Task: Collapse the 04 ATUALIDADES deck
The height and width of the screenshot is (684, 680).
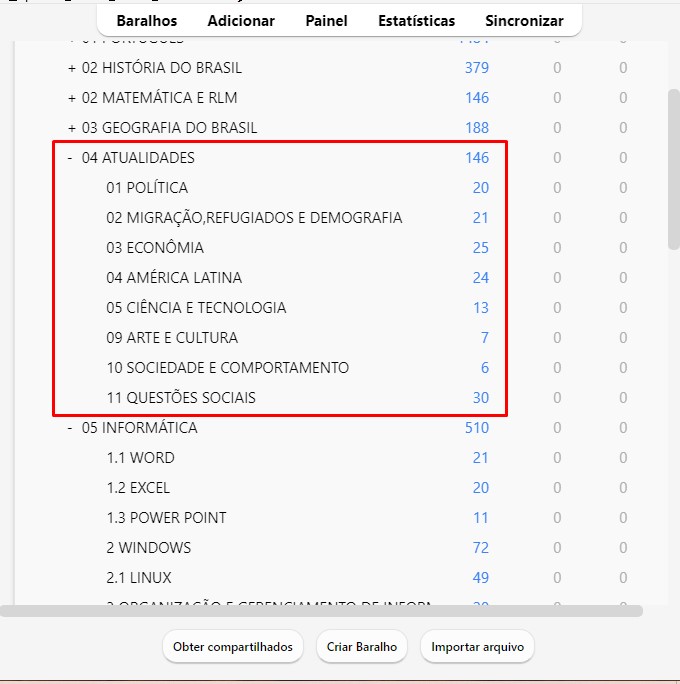Action: [x=70, y=158]
